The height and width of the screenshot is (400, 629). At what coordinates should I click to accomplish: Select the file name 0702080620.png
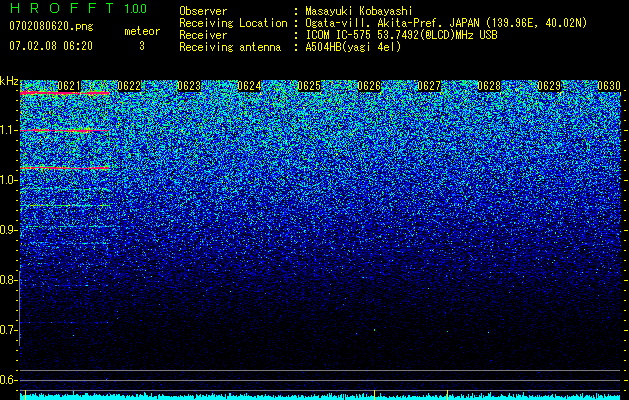tap(51, 27)
